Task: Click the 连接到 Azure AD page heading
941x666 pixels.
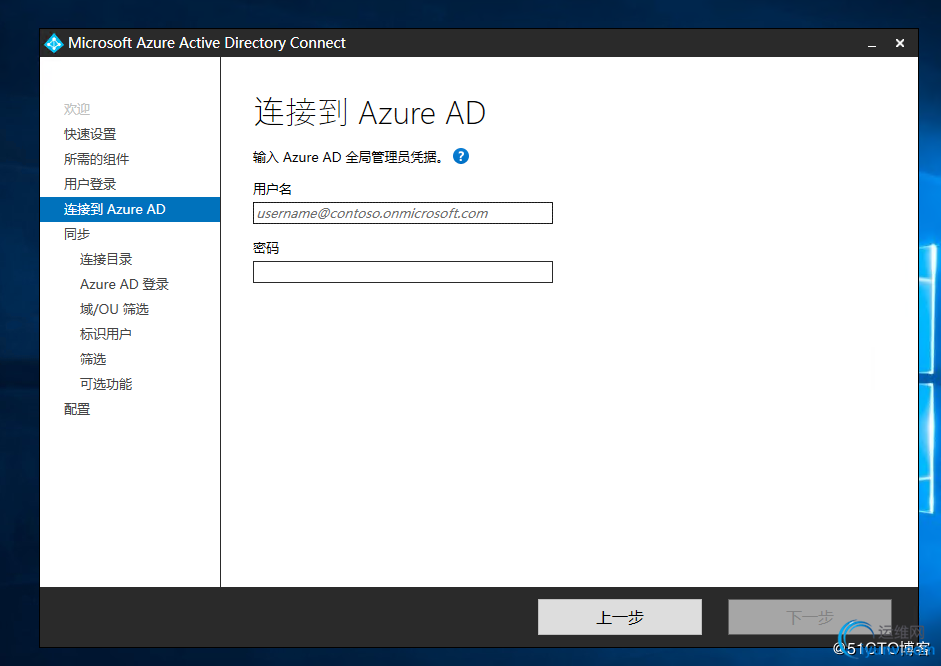Action: click(x=370, y=112)
